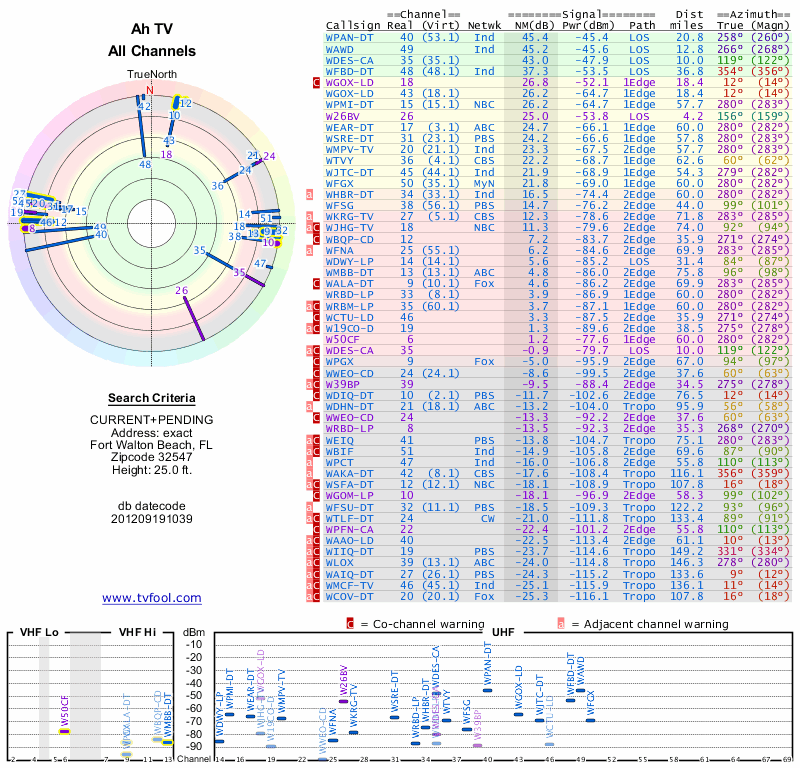Click the Search Criteria heading
Image resolution: width=800 pixels, height=768 pixels.
pos(152,398)
